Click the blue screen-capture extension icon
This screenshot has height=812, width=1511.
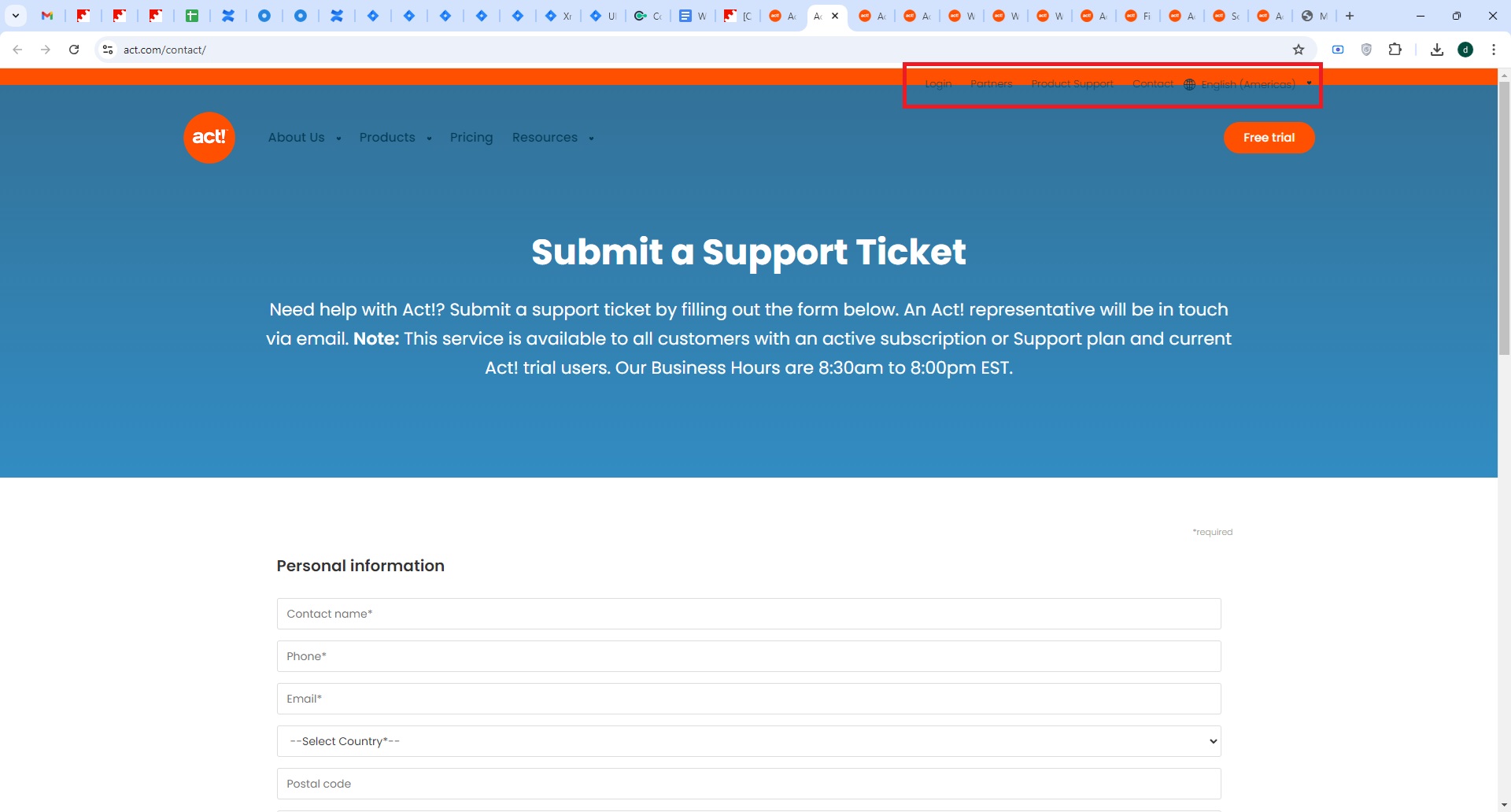coord(1338,50)
